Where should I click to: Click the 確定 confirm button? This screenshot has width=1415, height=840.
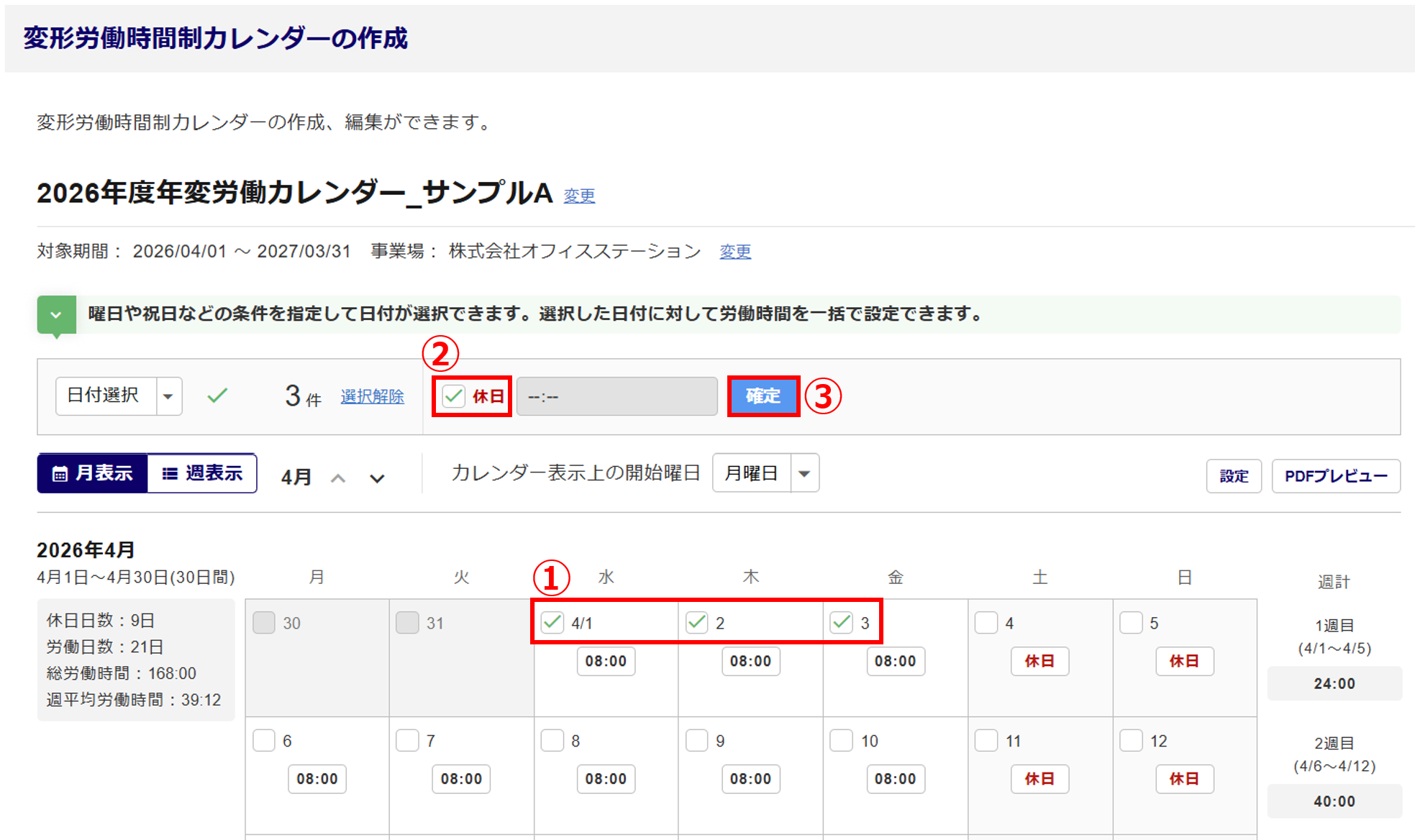[x=763, y=396]
